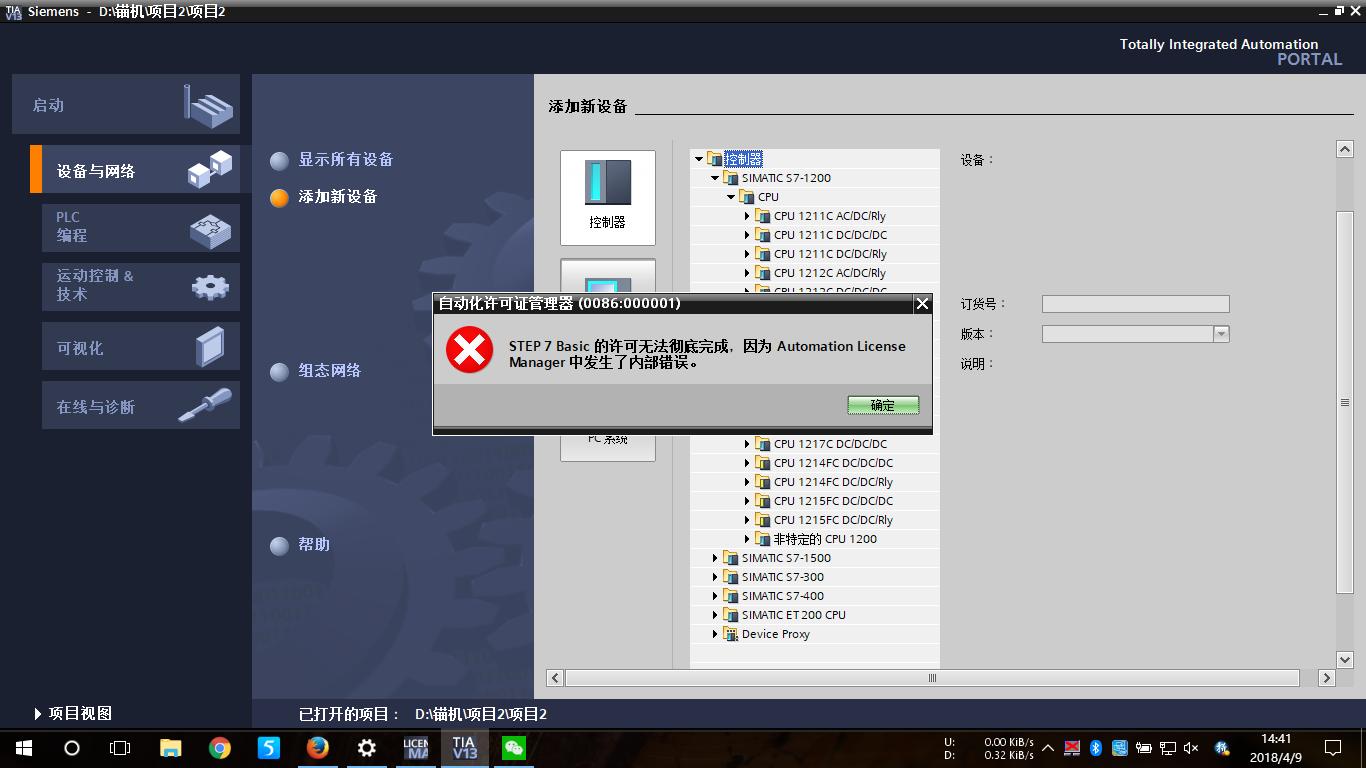Switch to TIA V13 taskbar icon

[465, 747]
